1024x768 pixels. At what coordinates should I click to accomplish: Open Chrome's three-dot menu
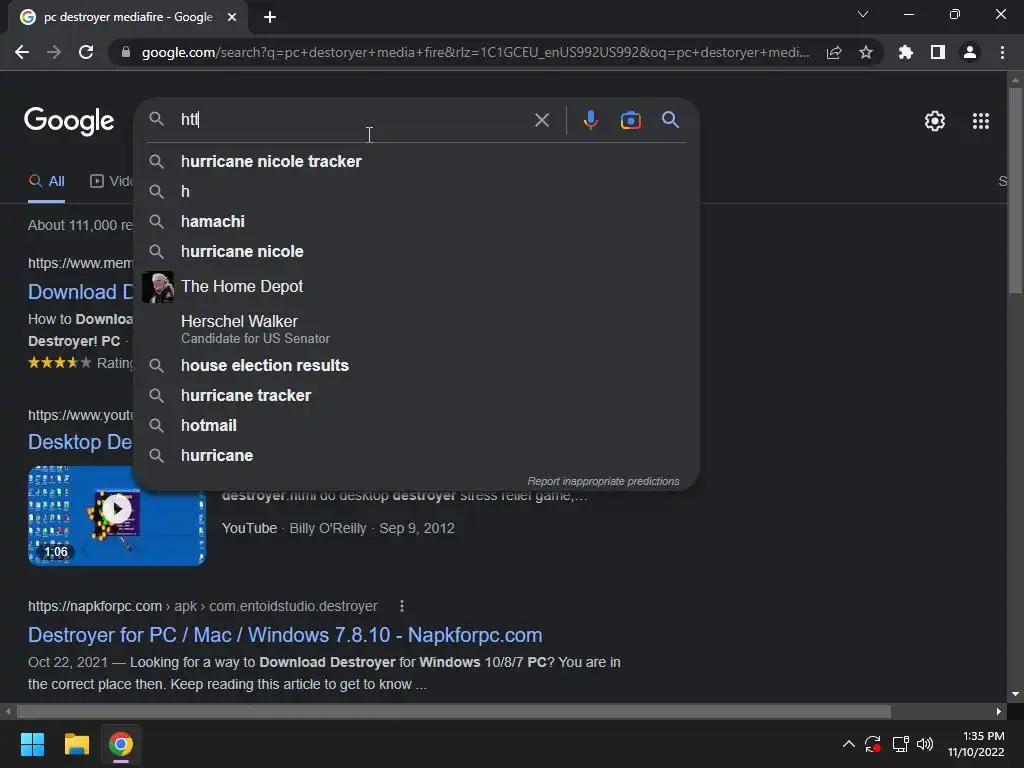coord(1002,52)
